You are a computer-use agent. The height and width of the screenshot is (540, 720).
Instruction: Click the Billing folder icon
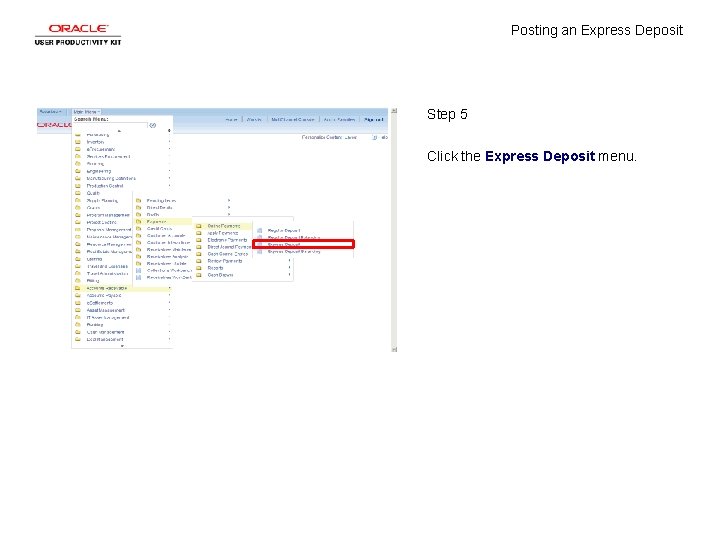(78, 280)
